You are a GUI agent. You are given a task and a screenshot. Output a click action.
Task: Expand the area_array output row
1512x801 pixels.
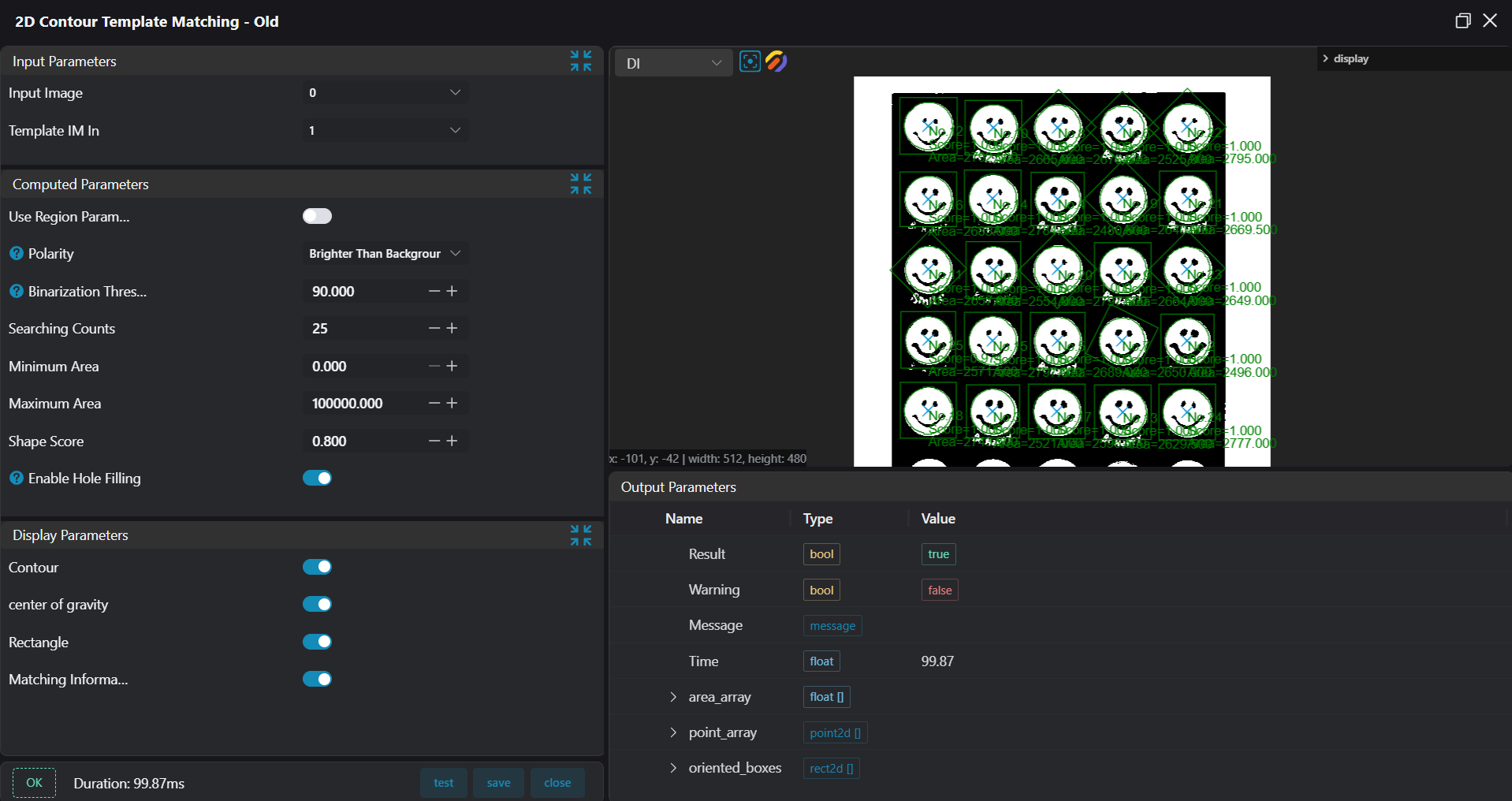673,697
